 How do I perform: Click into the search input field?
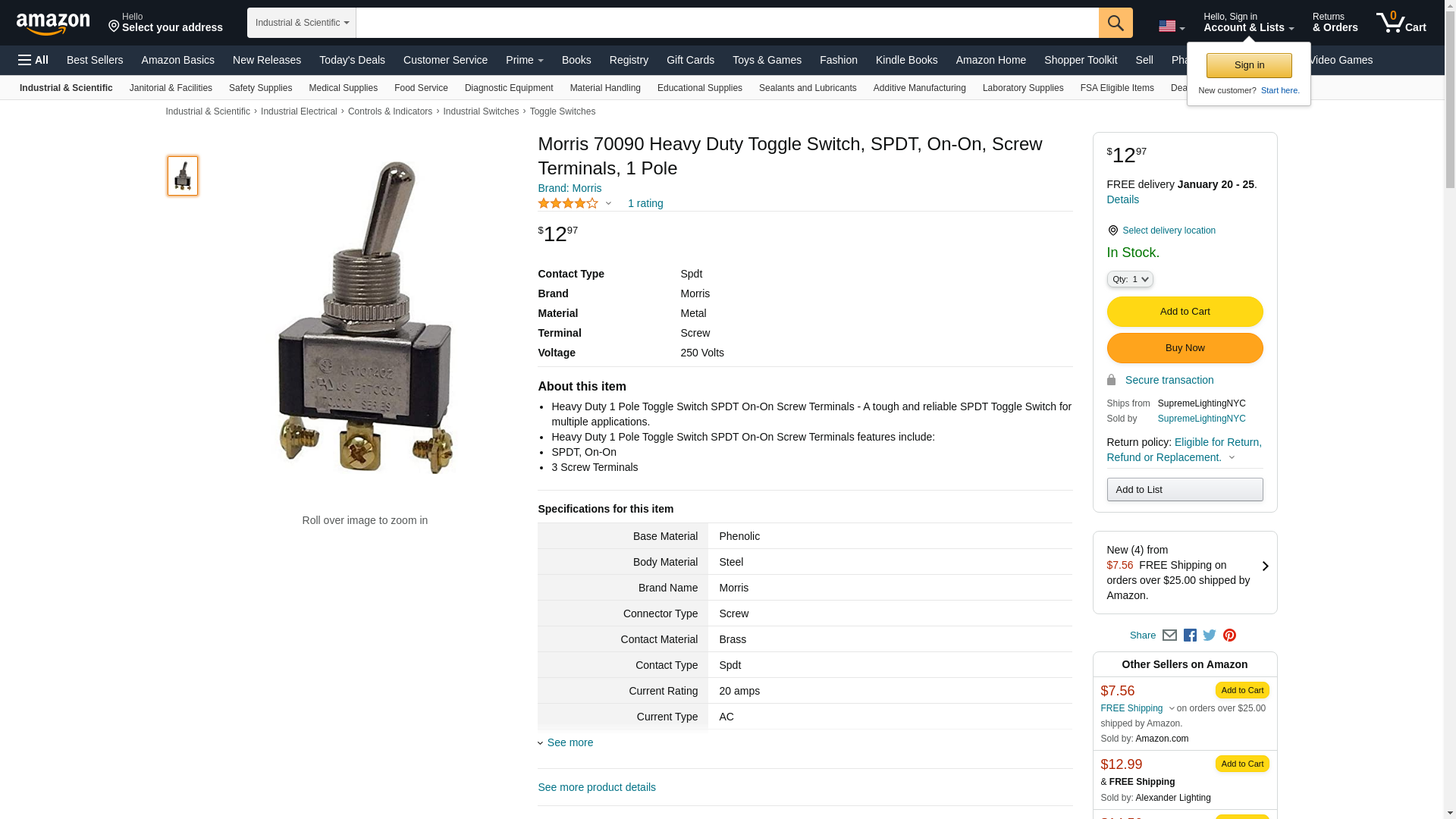coord(727,23)
